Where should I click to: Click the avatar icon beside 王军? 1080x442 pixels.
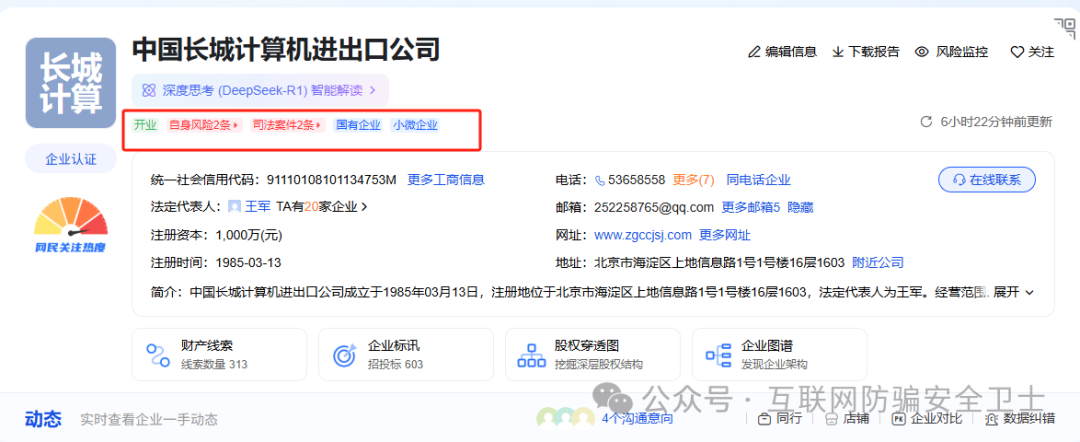click(234, 207)
